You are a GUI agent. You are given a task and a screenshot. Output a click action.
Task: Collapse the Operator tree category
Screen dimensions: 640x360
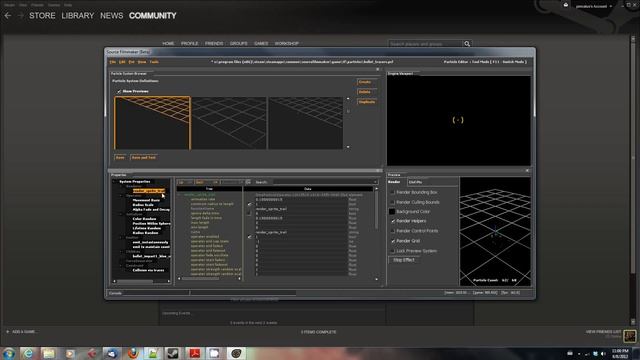coord(121,196)
